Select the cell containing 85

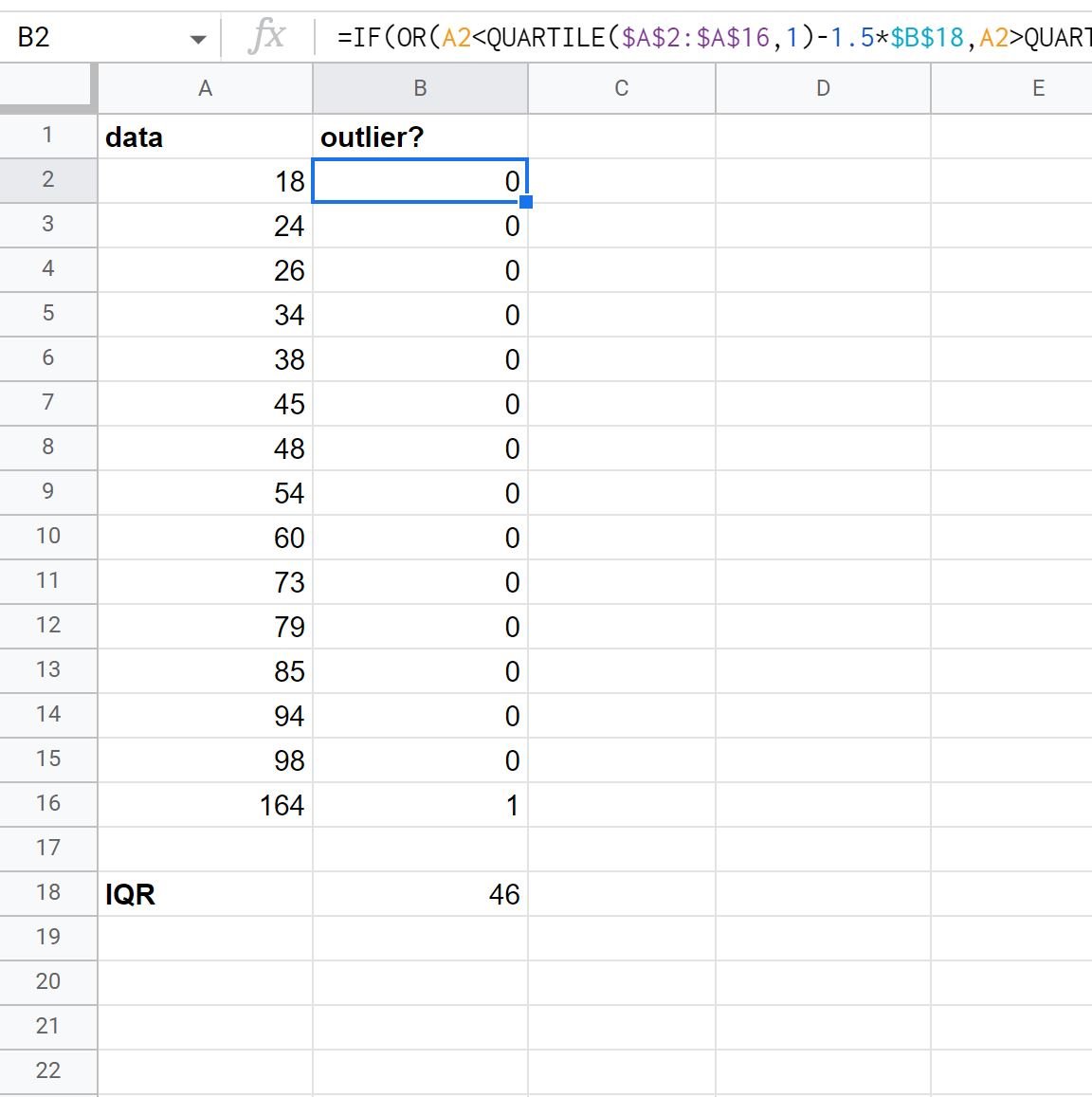tap(205, 671)
